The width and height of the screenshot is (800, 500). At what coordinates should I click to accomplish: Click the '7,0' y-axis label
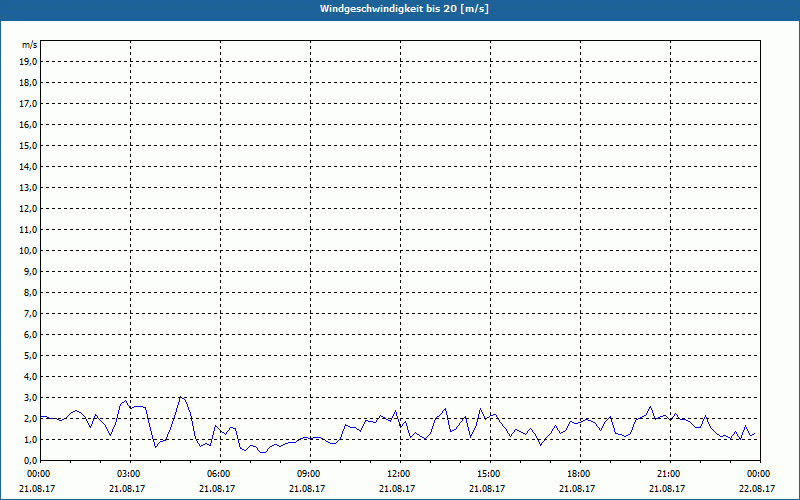[x=31, y=314]
